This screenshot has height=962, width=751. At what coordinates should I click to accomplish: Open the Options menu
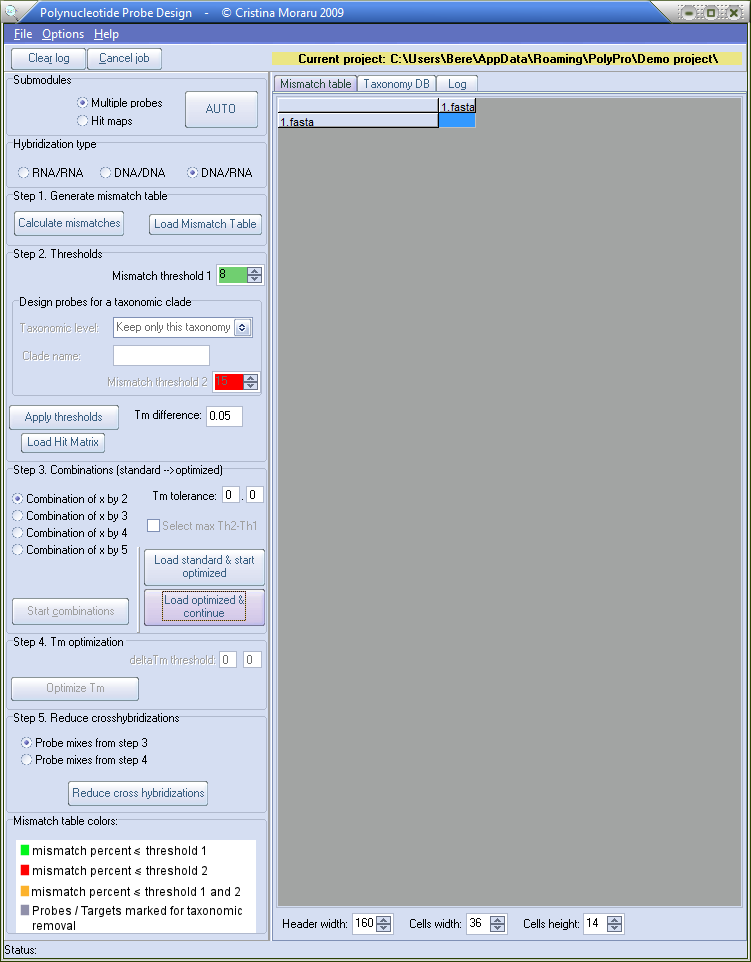coord(63,34)
